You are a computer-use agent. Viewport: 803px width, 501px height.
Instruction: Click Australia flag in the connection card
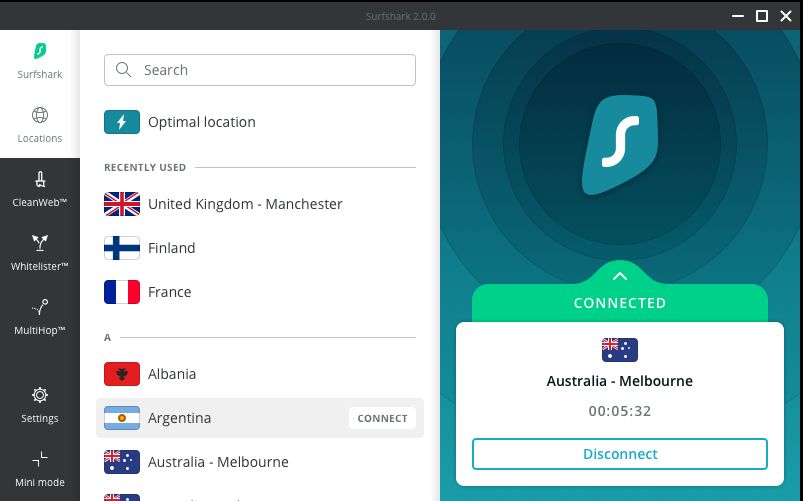point(620,350)
